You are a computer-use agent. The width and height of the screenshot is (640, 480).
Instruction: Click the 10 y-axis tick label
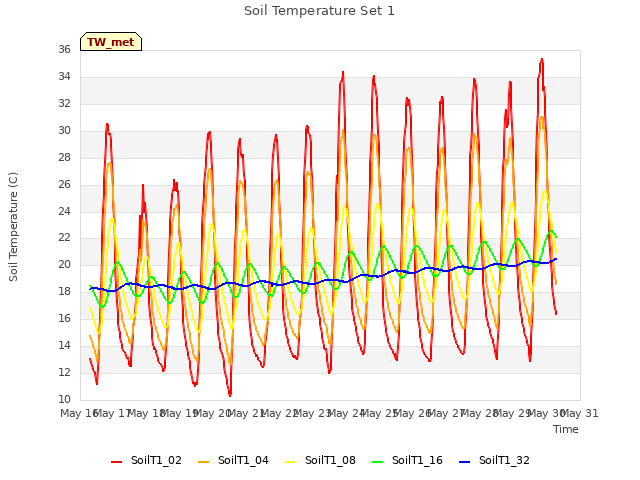[64, 399]
